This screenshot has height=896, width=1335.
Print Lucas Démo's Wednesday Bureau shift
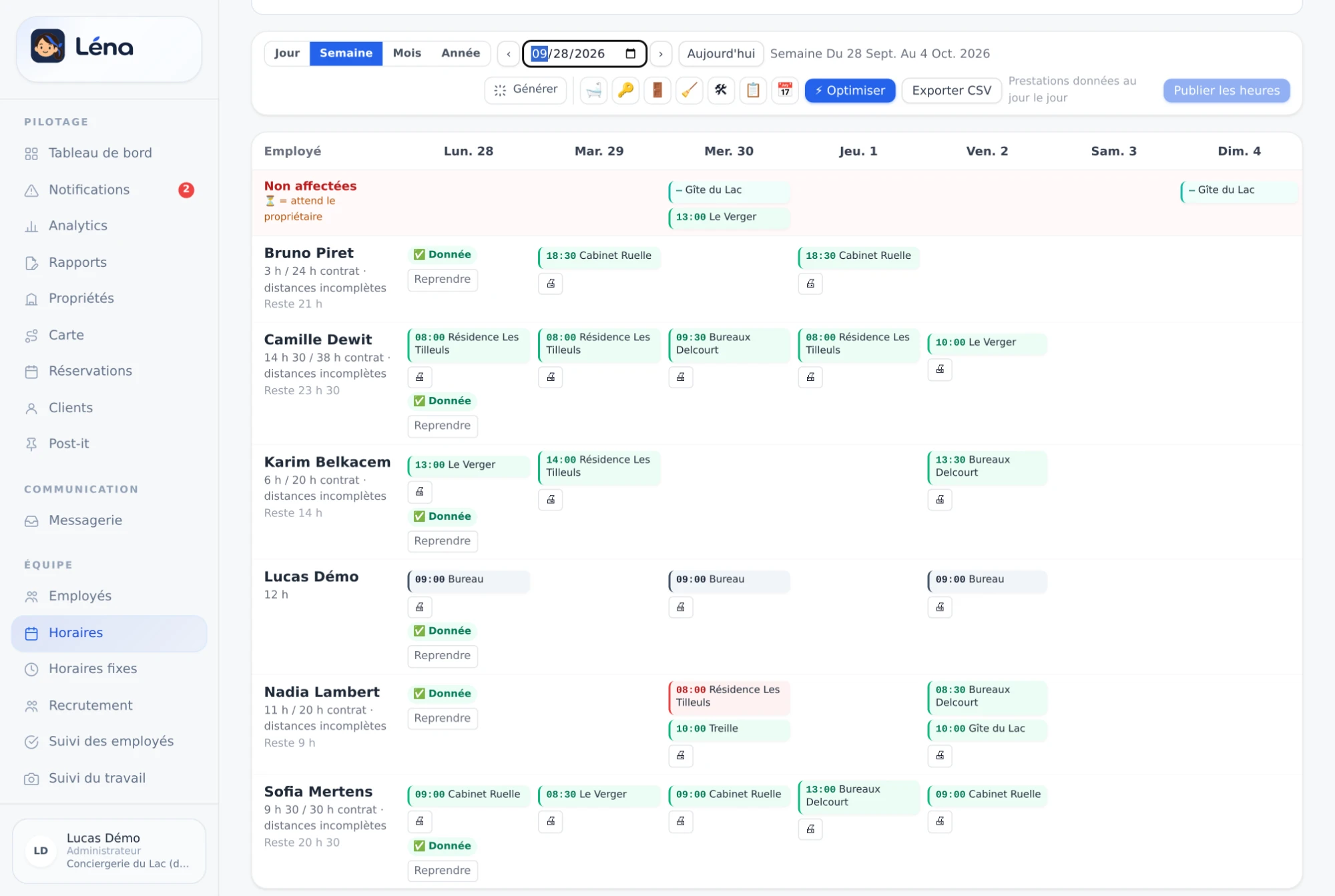click(x=681, y=607)
